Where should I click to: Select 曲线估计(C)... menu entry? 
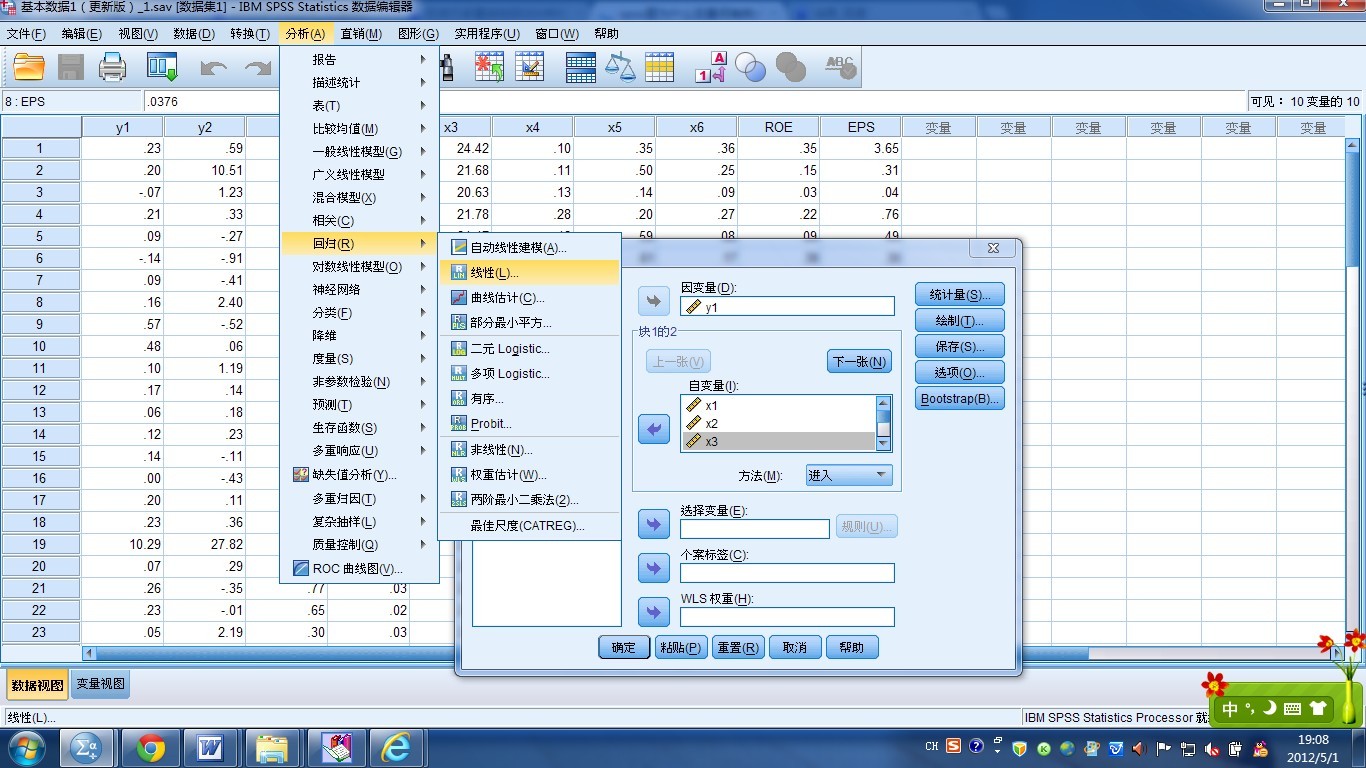[530, 297]
